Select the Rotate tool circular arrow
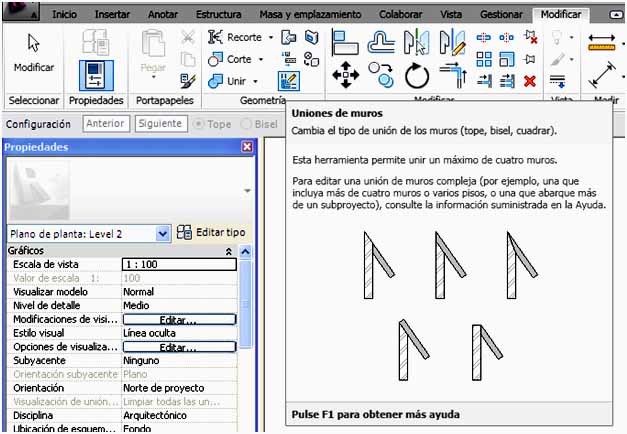The image size is (627, 434). (416, 75)
